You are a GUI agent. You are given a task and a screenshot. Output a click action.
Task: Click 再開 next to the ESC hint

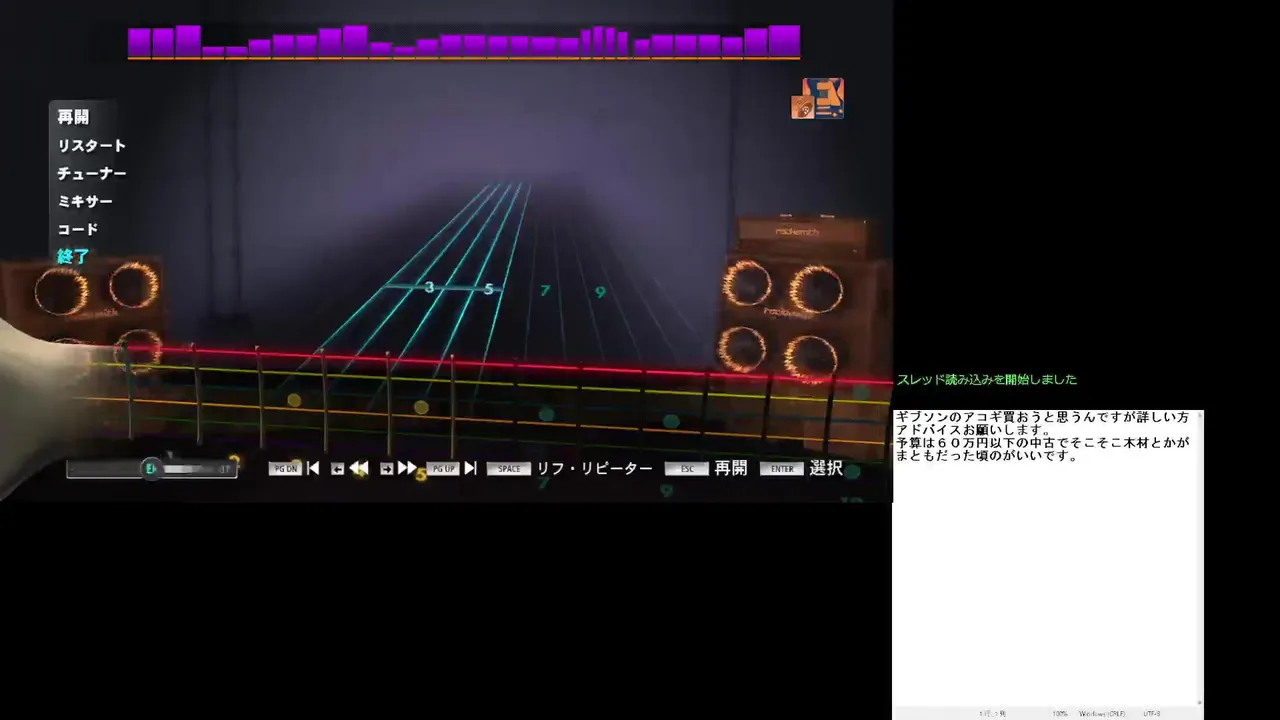click(x=731, y=468)
